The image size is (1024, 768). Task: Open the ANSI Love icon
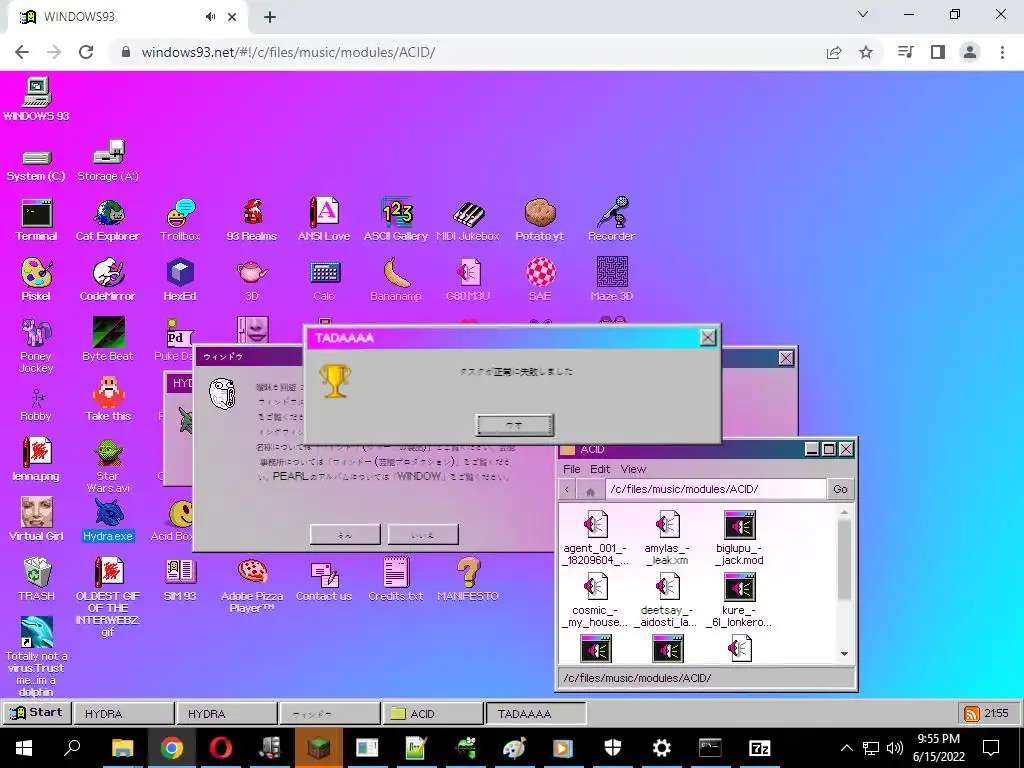point(324,213)
